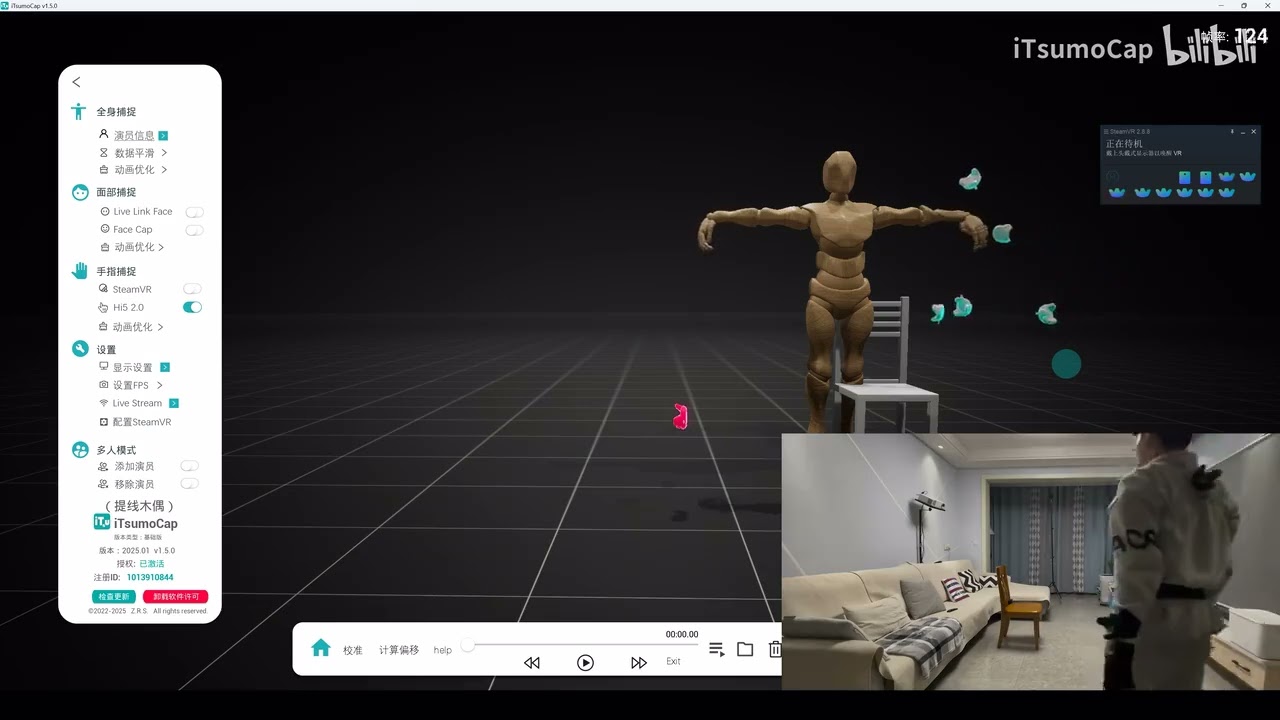The width and height of the screenshot is (1280, 720).
Task: Click the 数据平滑 label
Action: (134, 153)
